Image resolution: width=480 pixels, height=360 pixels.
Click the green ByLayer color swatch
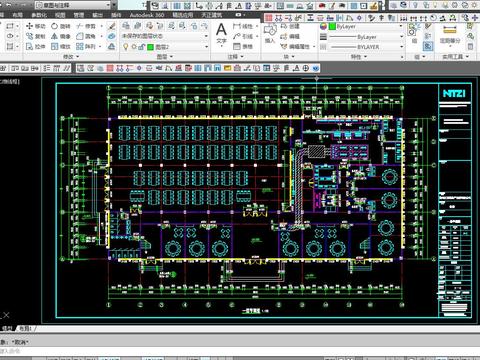[x=332, y=26]
